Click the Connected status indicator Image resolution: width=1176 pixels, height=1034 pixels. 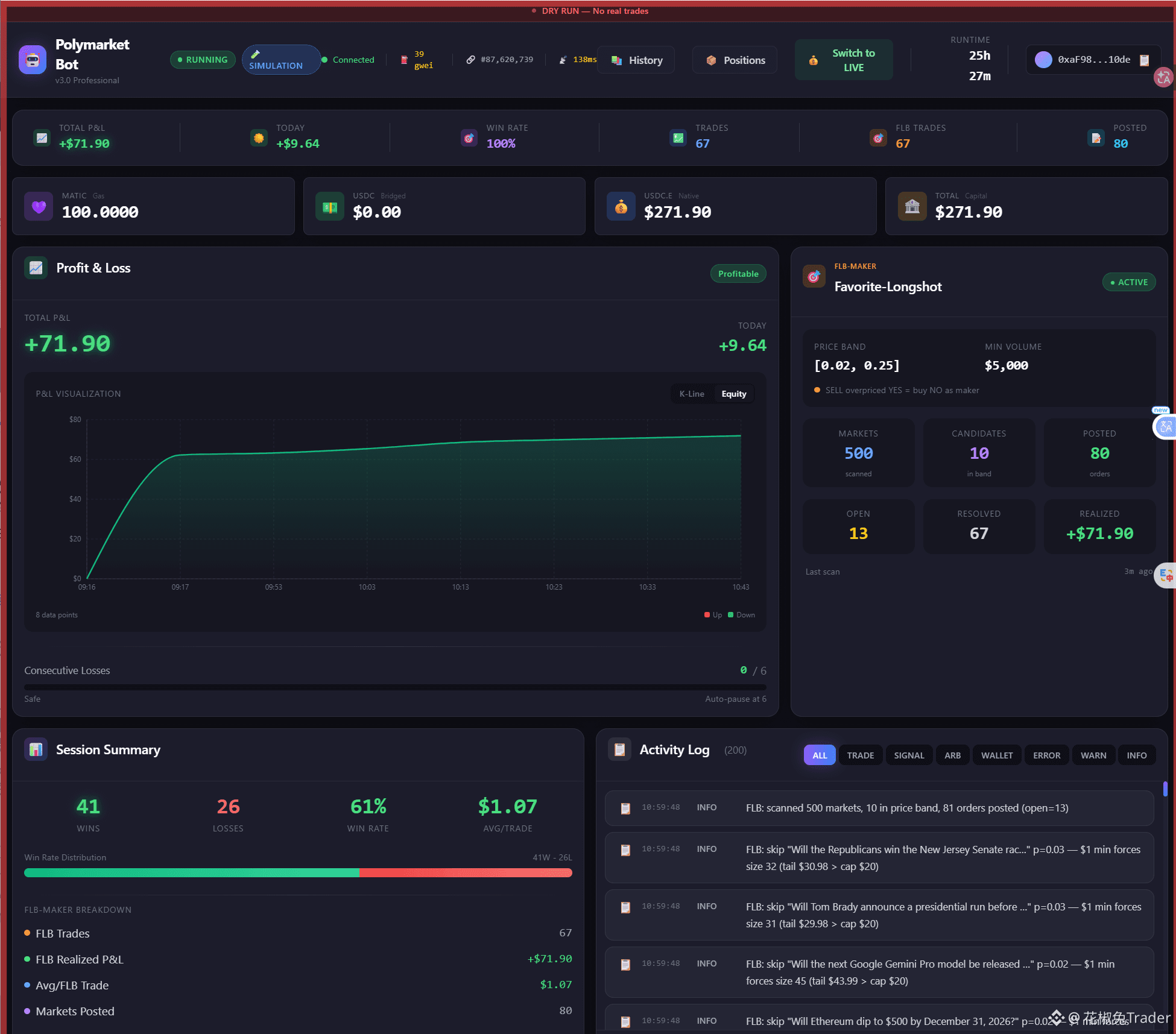(x=348, y=60)
